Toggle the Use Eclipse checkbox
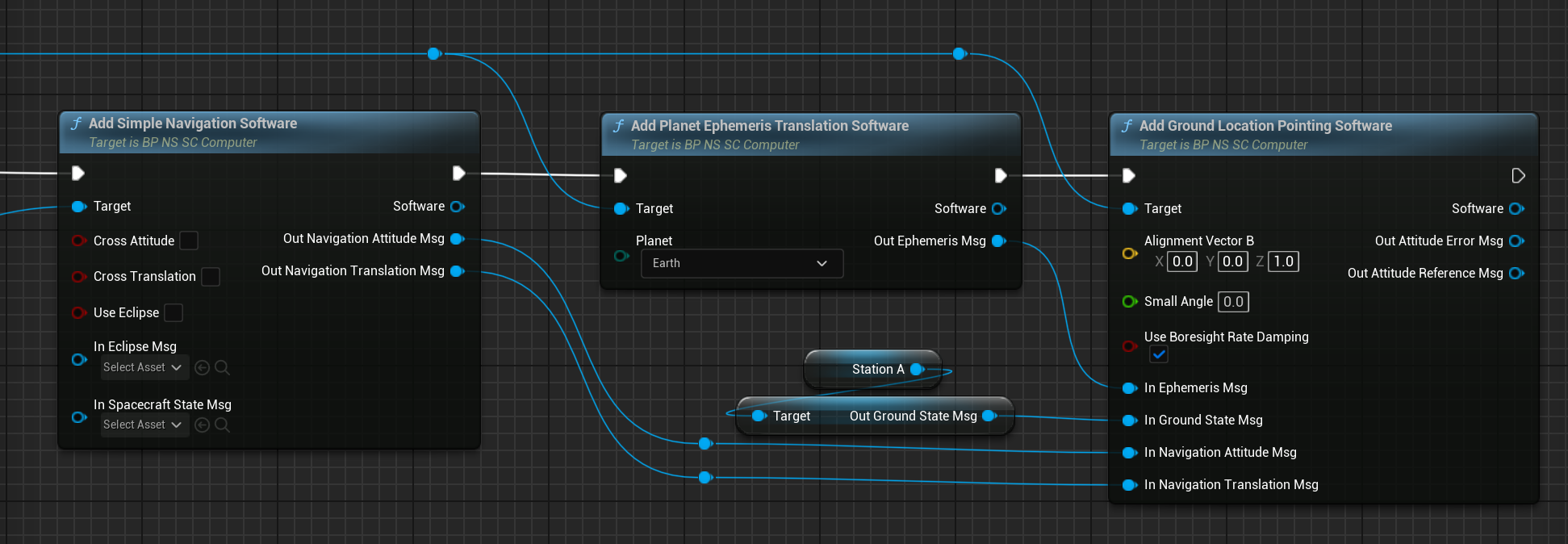The width and height of the screenshot is (1568, 544). (174, 312)
